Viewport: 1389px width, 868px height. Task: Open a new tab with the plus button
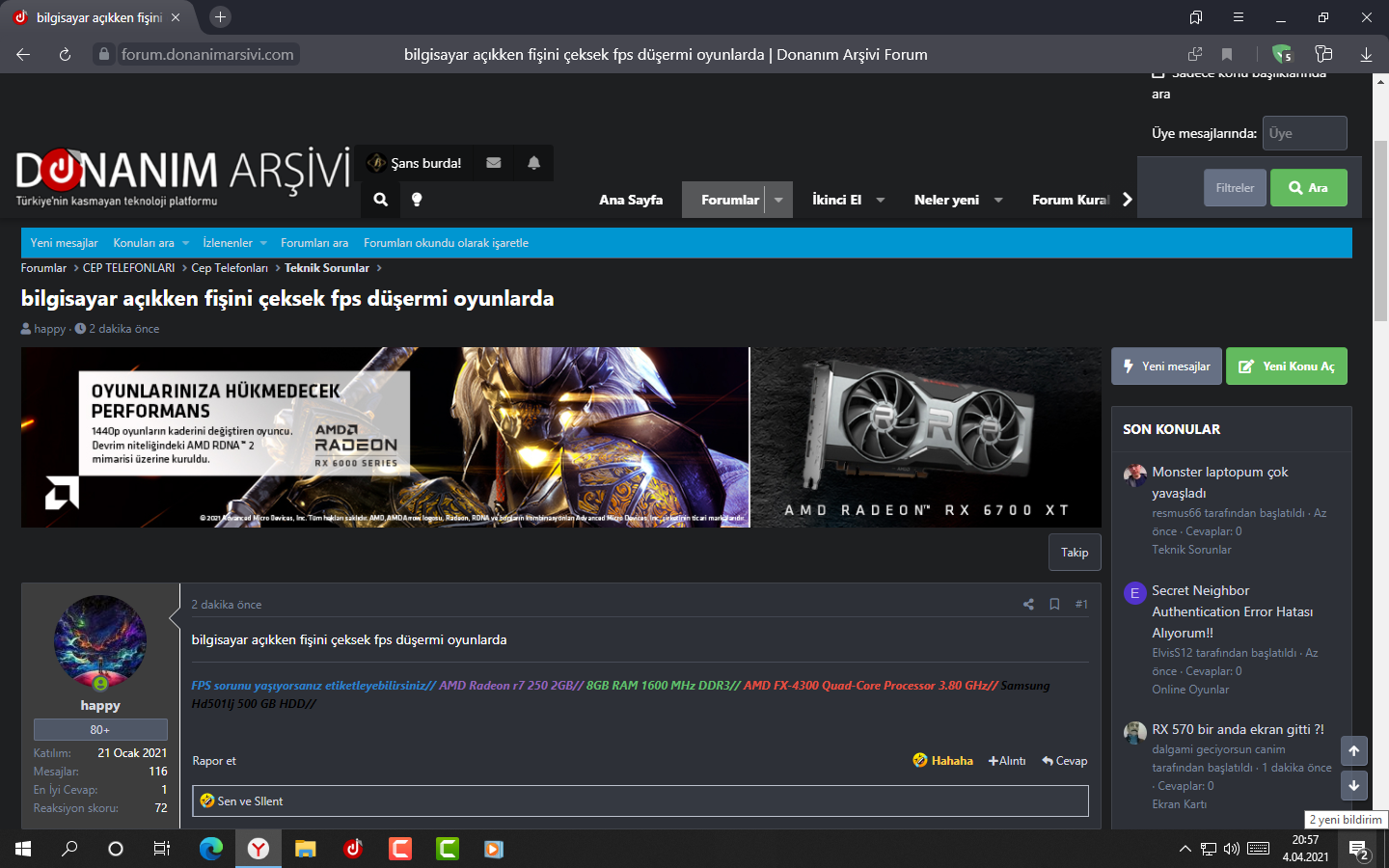tap(220, 17)
